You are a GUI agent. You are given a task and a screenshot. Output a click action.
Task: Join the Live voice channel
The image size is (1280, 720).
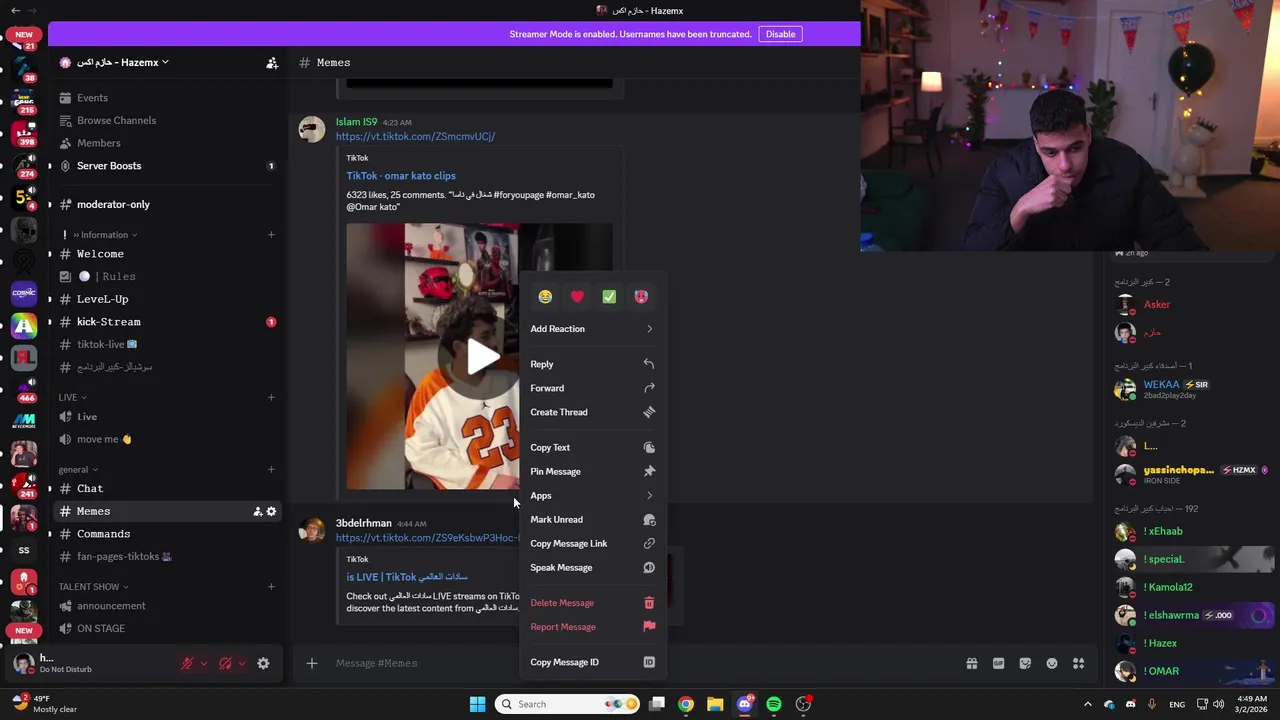click(168, 417)
